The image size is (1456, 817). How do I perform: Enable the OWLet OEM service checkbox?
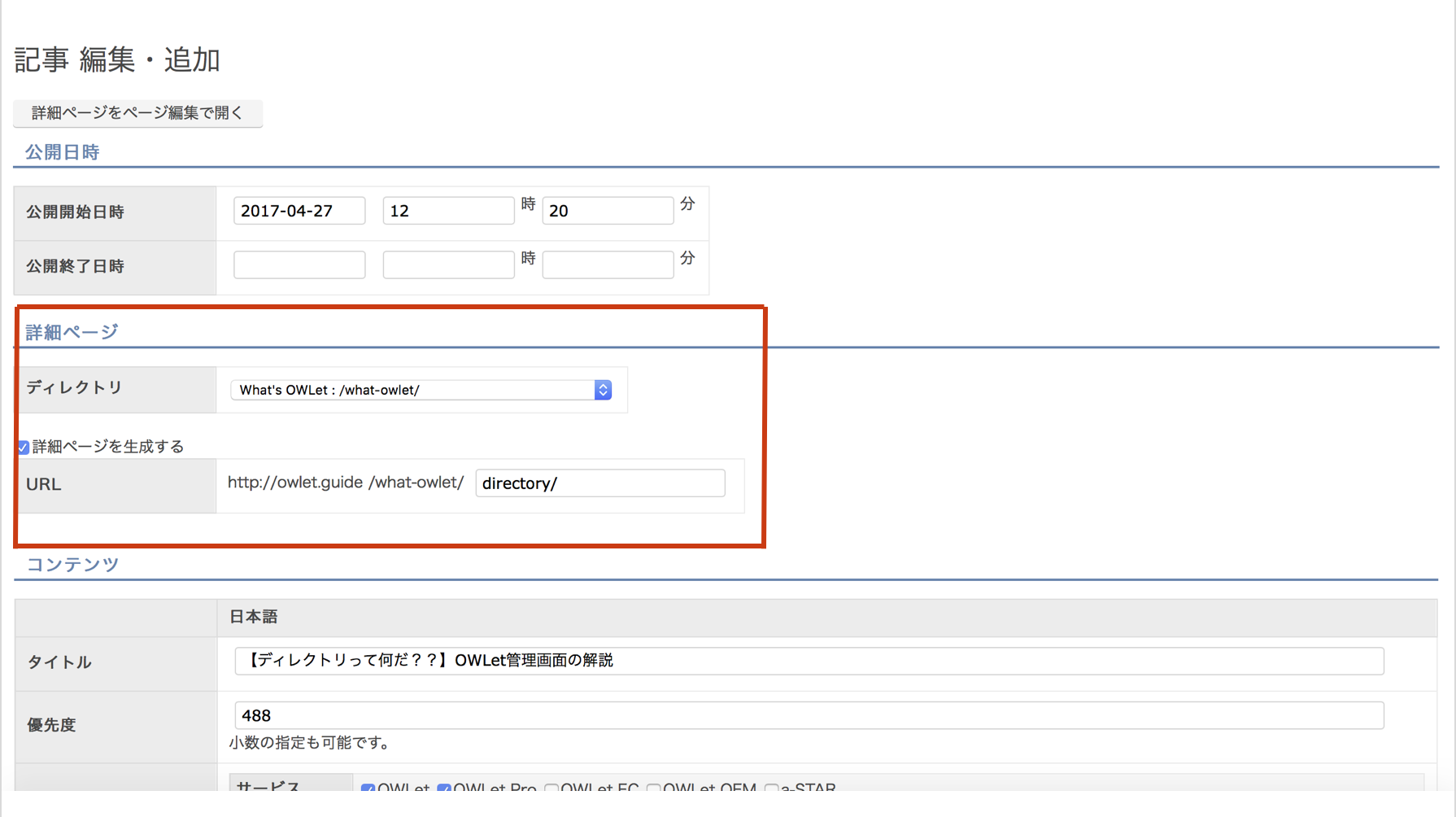tap(653, 788)
